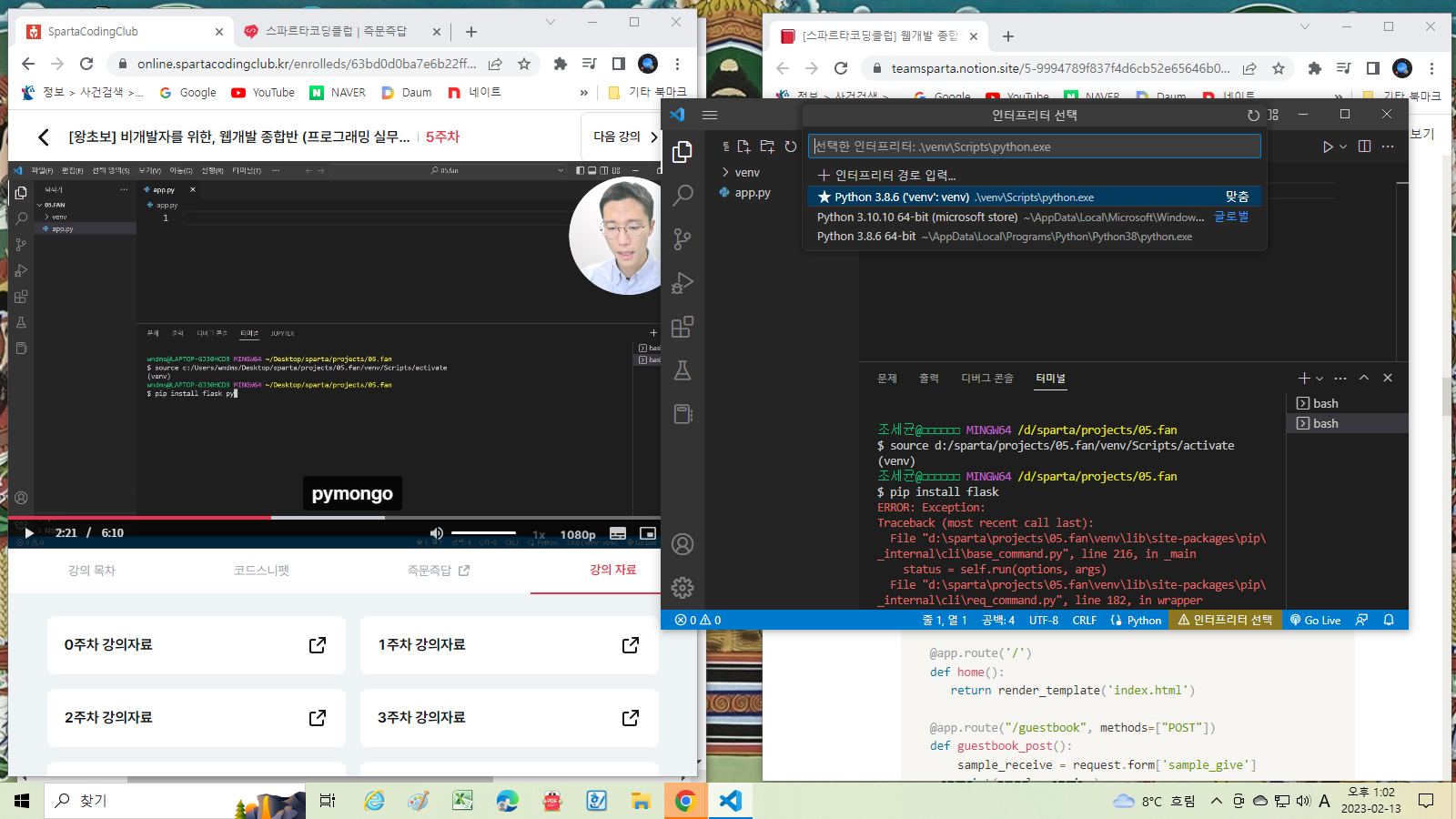Image resolution: width=1456 pixels, height=819 pixels.
Task: Bookmark the Notion page with the star
Action: pos(1279,68)
